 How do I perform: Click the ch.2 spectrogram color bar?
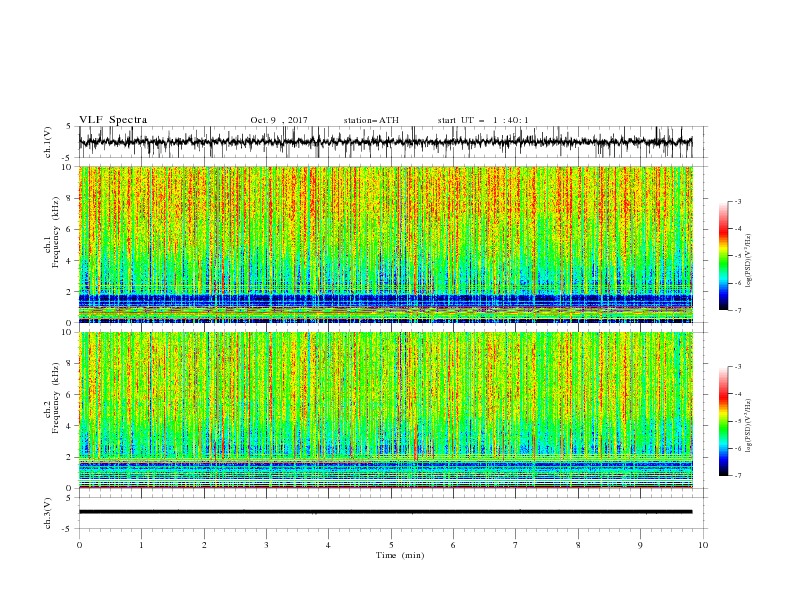point(723,421)
